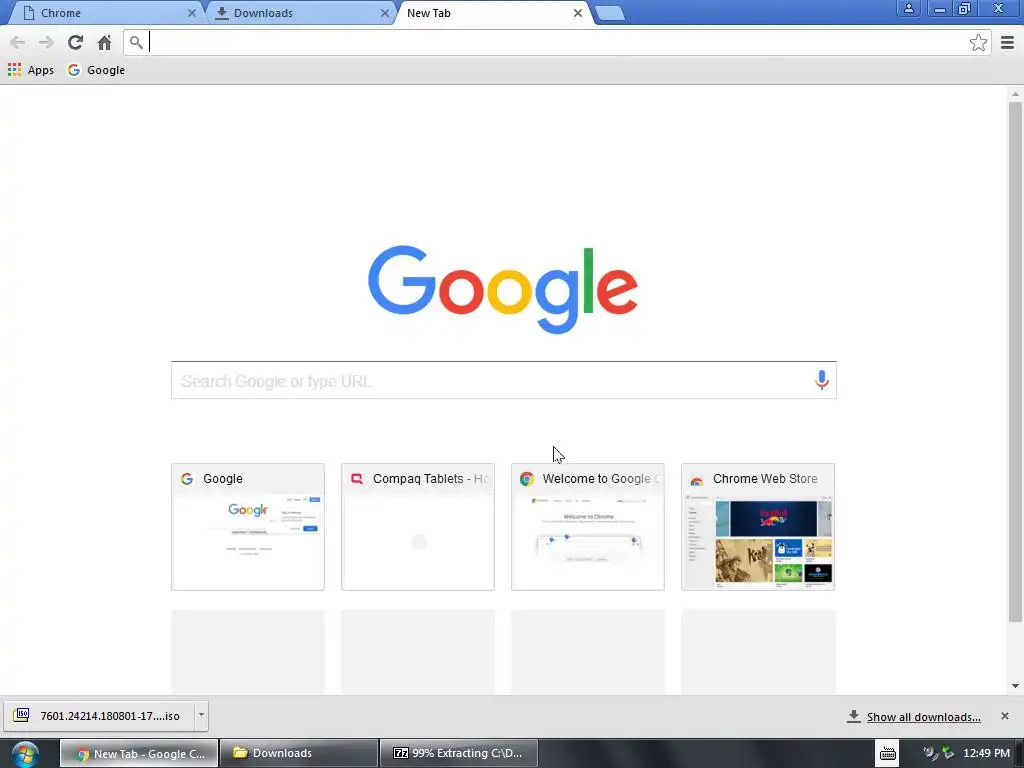Screen dimensions: 1024x768
Task: Select New Tab - Google Chrome taskbar button
Action: click(x=139, y=753)
